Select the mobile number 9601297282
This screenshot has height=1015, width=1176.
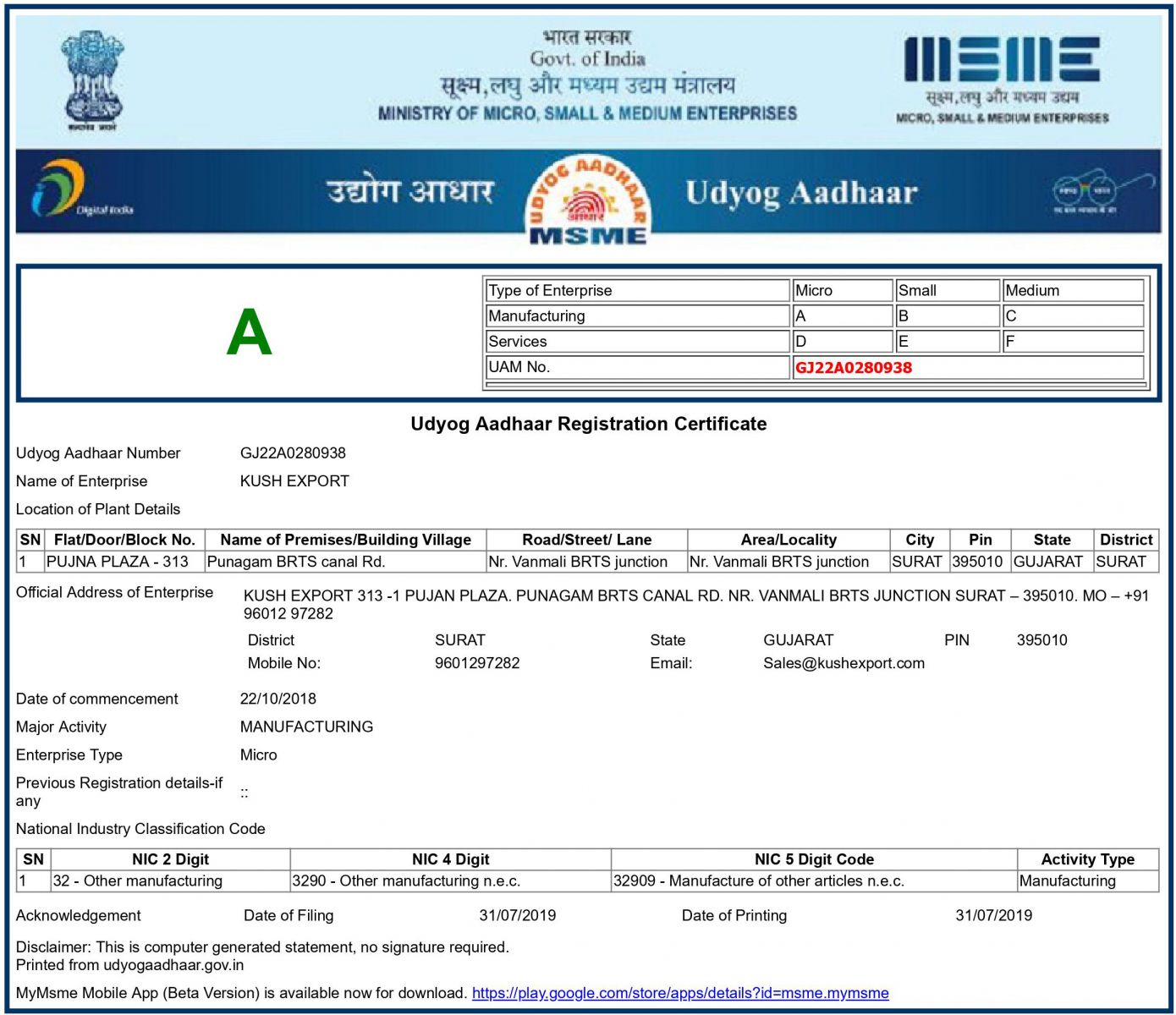[x=477, y=663]
